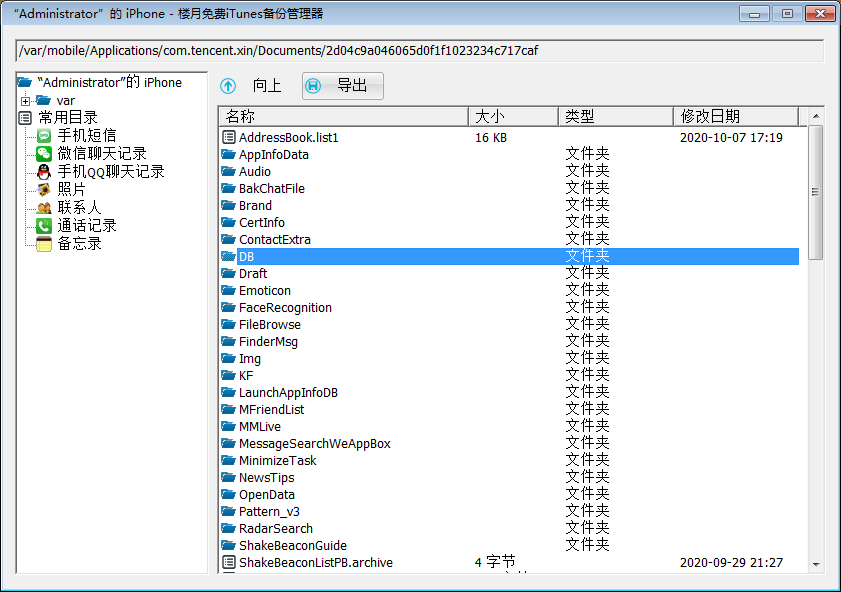Image resolution: width=841 pixels, height=592 pixels.
Task: Select the ContactExtra folder icon
Action: click(229, 239)
